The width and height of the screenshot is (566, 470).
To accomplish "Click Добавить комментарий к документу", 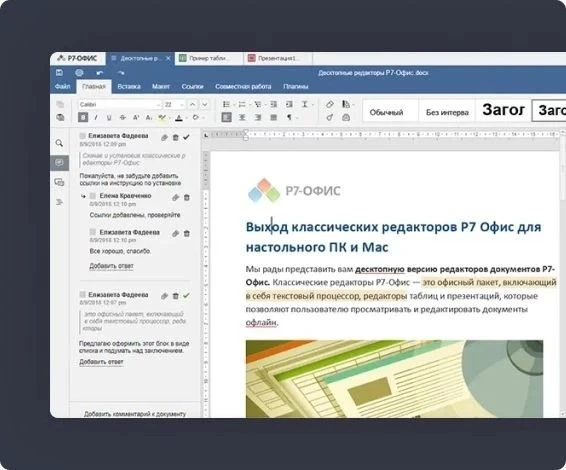I will [135, 414].
